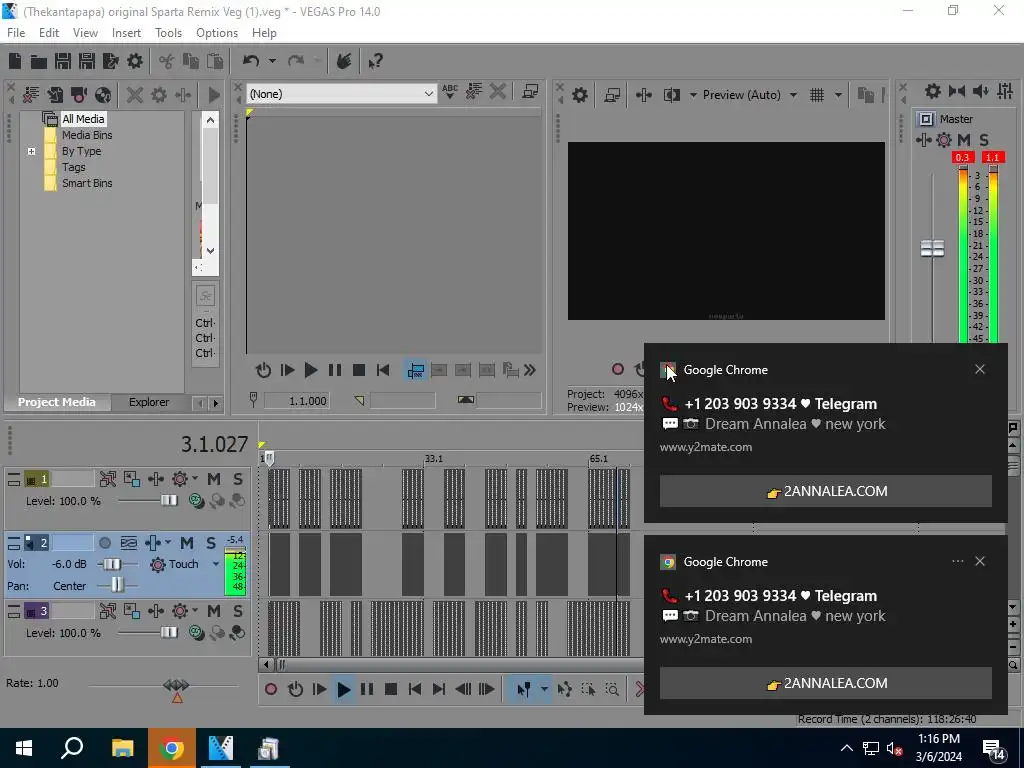Pause timeline playback in the transport bar
The height and width of the screenshot is (768, 1024).
pyautogui.click(x=367, y=689)
